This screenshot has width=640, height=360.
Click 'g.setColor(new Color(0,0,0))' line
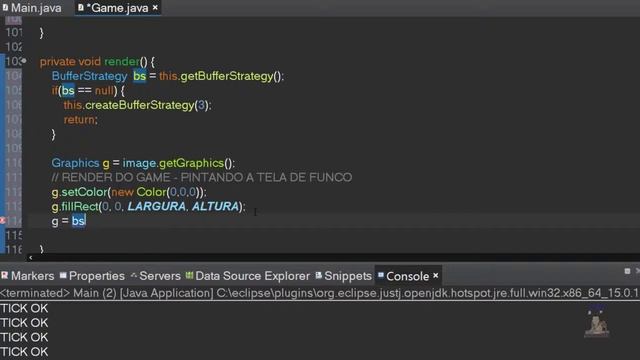click(x=129, y=192)
